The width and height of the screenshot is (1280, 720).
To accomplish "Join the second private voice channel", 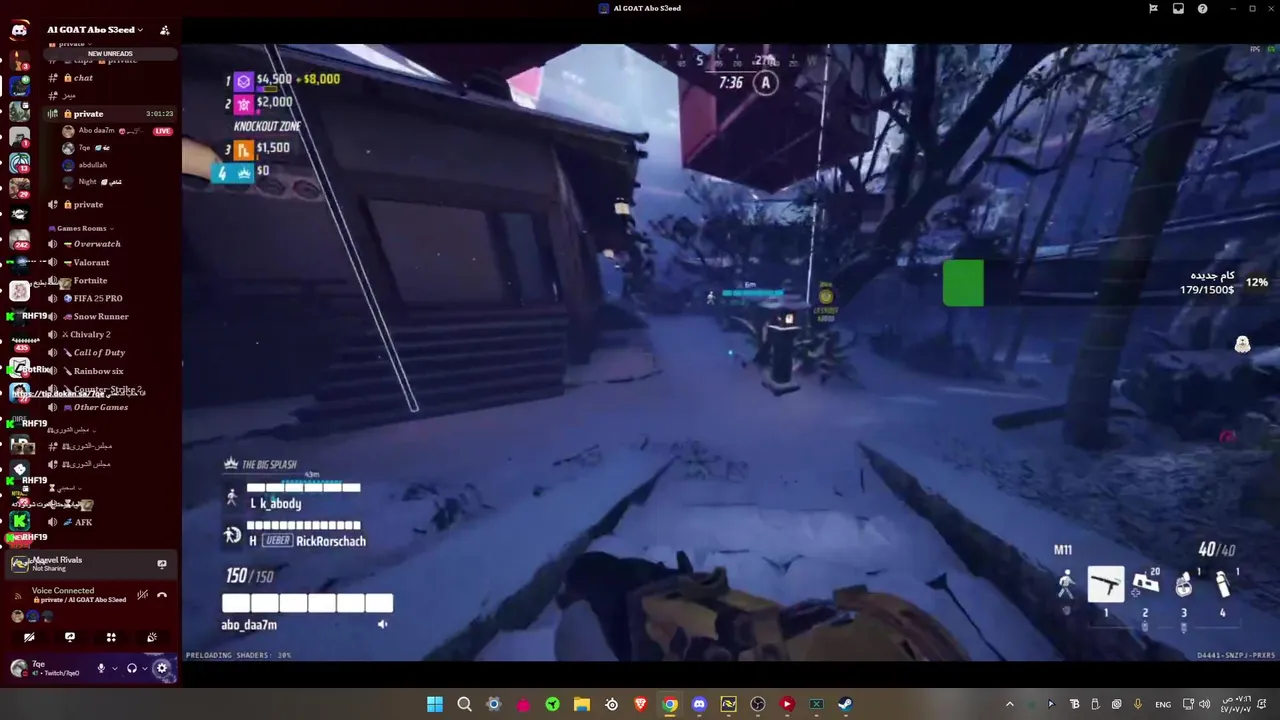I will point(110,204).
